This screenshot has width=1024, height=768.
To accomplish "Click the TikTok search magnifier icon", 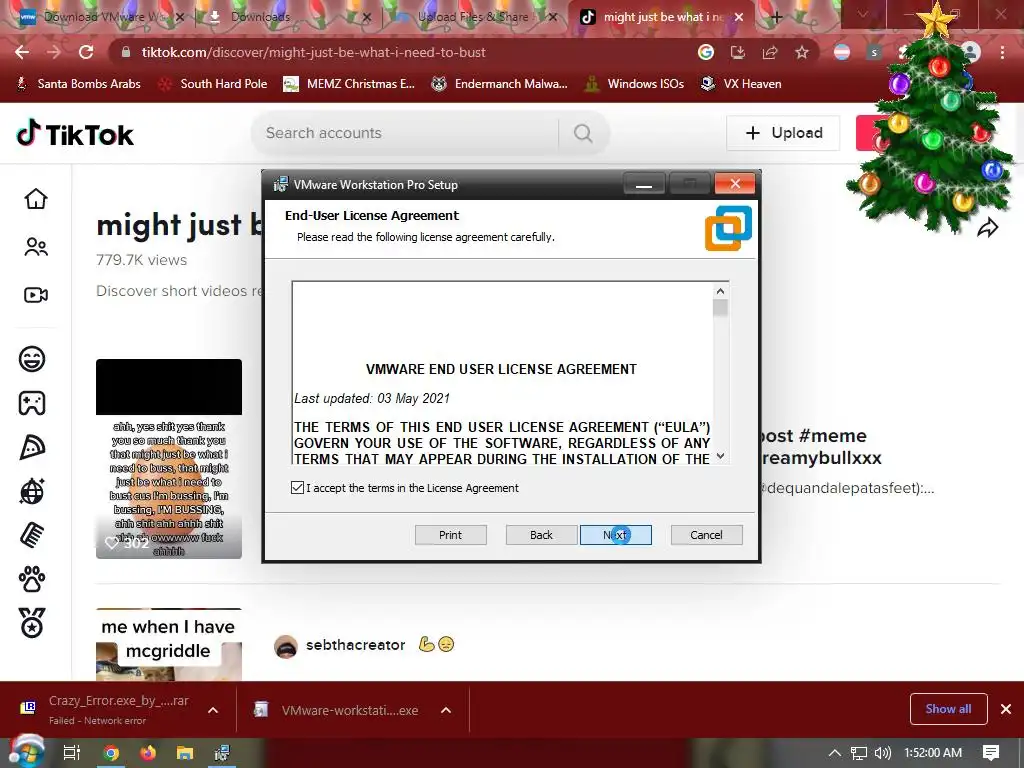I will point(583,133).
